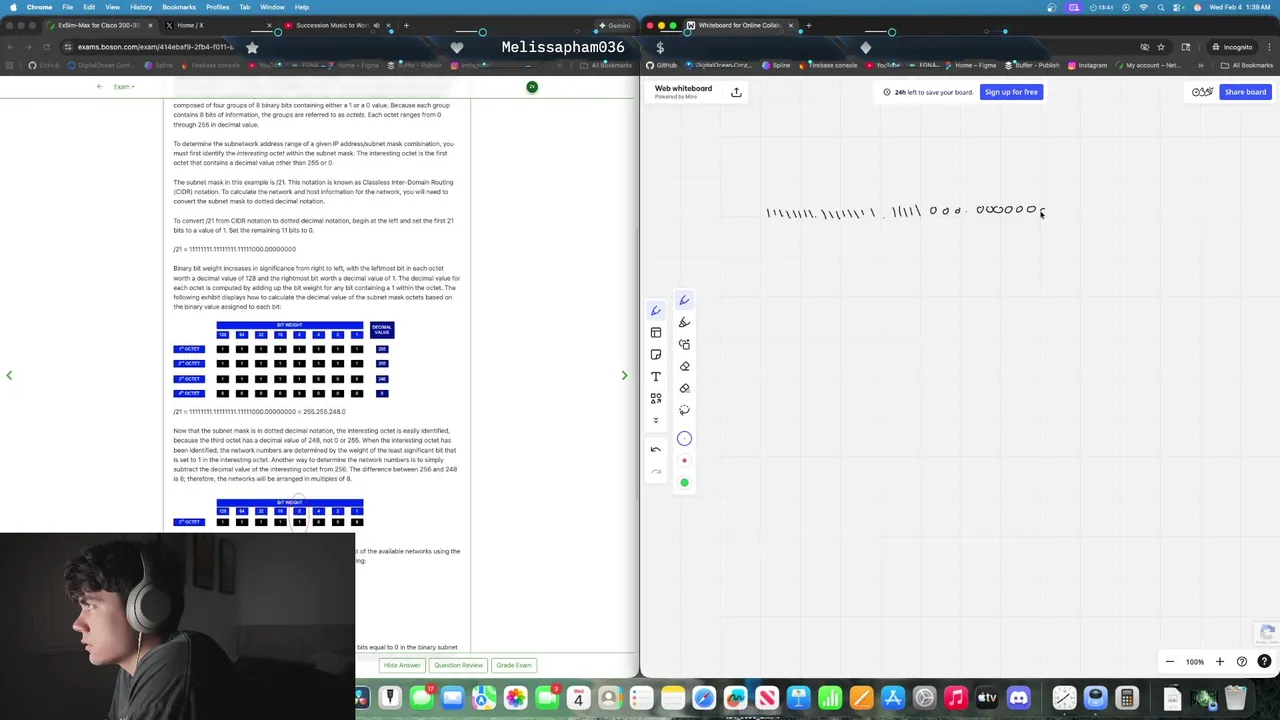Open the View menu
This screenshot has height=720, width=1280.
113,7
